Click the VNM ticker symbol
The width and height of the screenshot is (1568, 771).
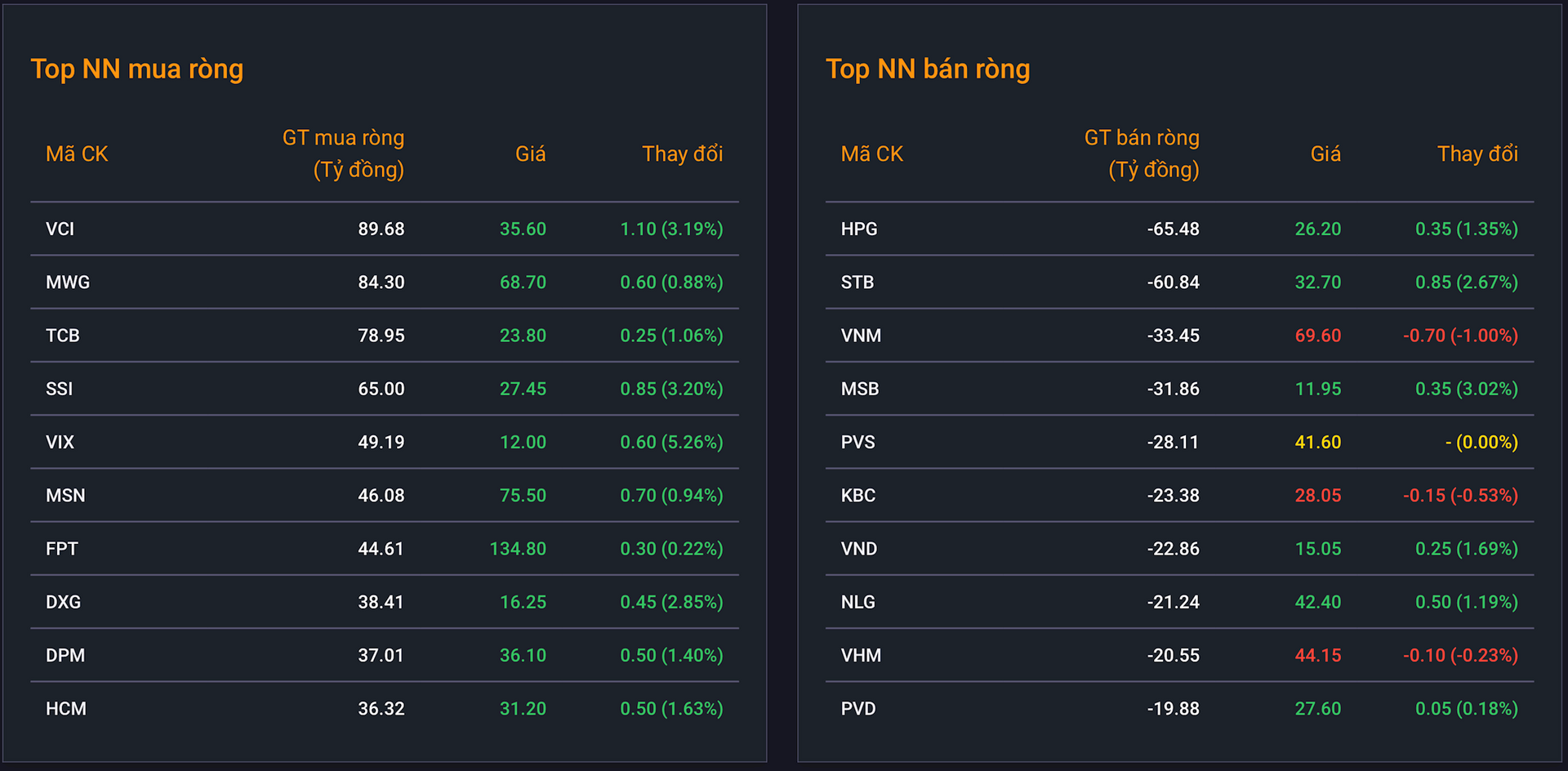click(x=861, y=336)
